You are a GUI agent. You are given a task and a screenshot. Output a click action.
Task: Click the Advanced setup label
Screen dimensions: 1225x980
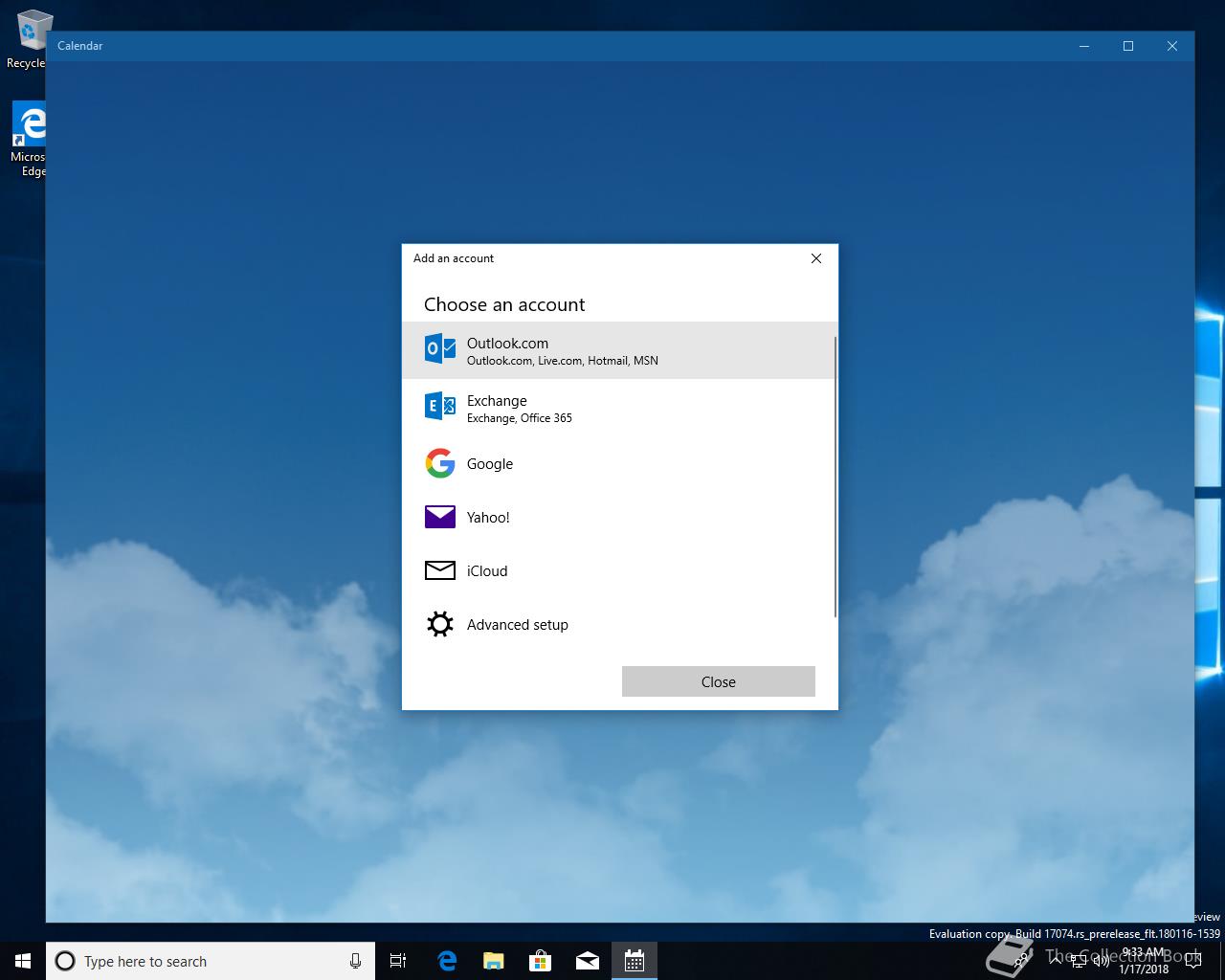(x=518, y=624)
